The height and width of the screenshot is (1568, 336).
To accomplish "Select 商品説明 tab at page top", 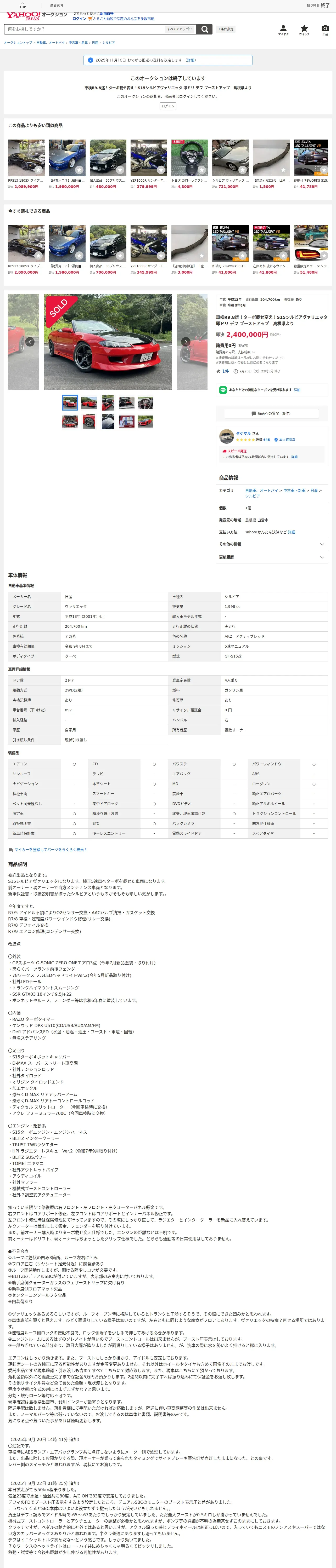I will pos(56,5).
